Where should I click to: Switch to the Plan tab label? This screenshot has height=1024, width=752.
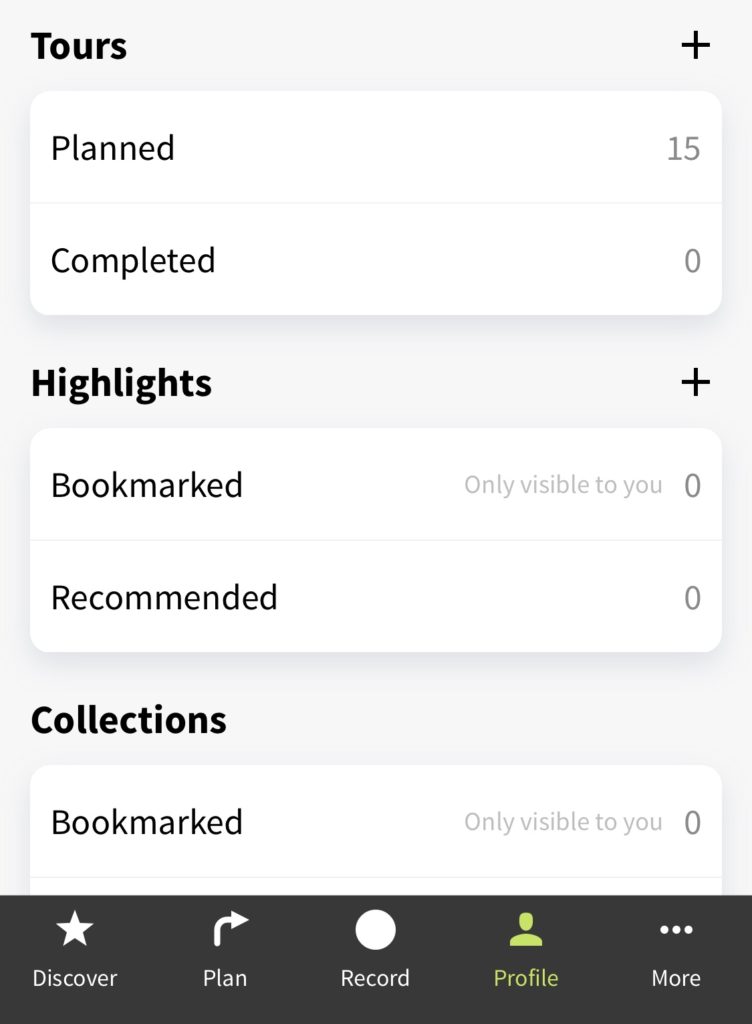[x=225, y=978]
